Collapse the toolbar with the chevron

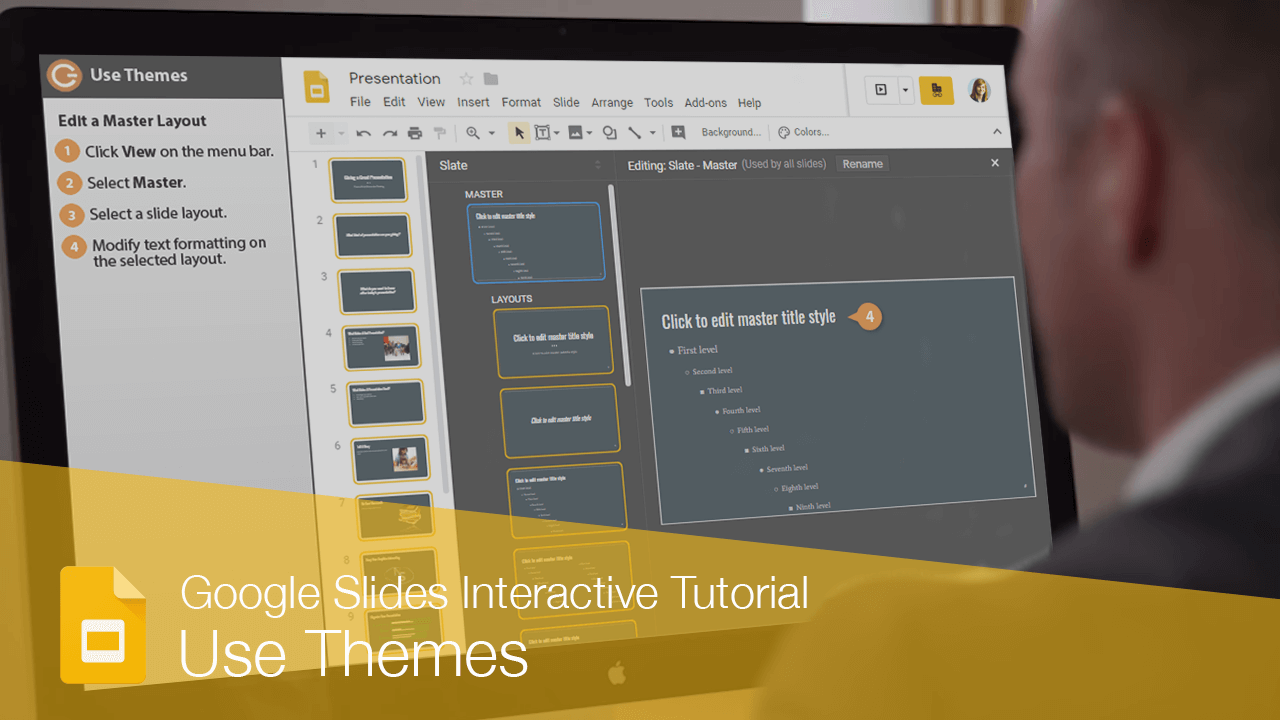tap(996, 132)
